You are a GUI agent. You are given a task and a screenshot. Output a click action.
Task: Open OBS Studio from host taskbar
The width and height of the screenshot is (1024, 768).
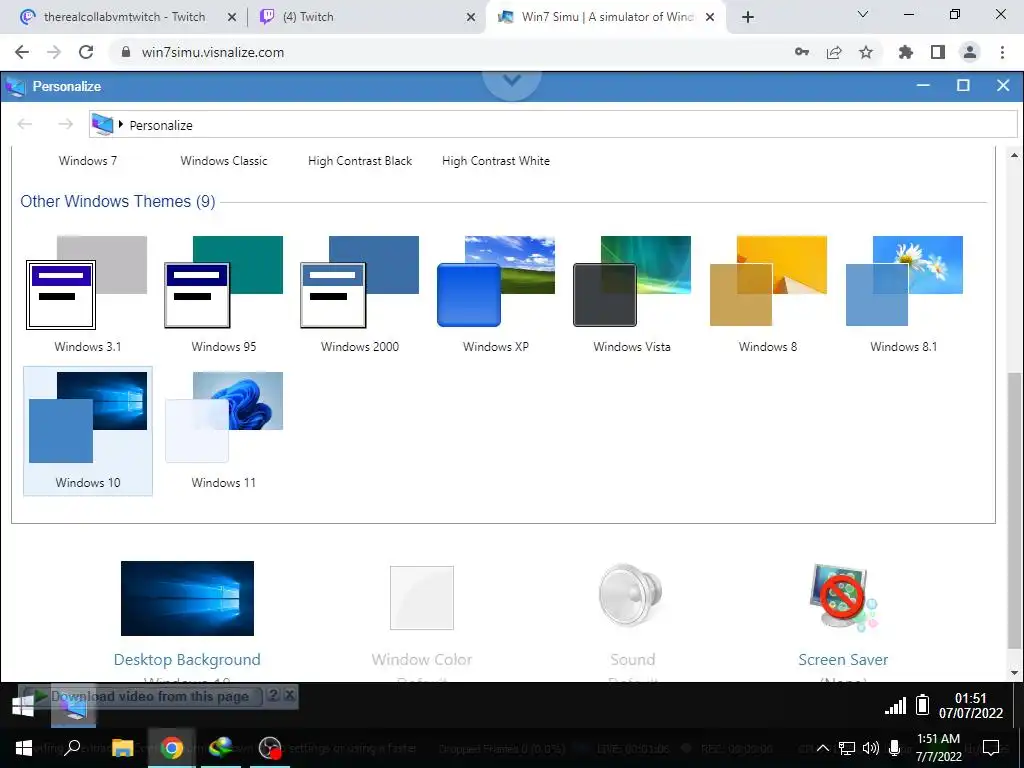click(270, 748)
